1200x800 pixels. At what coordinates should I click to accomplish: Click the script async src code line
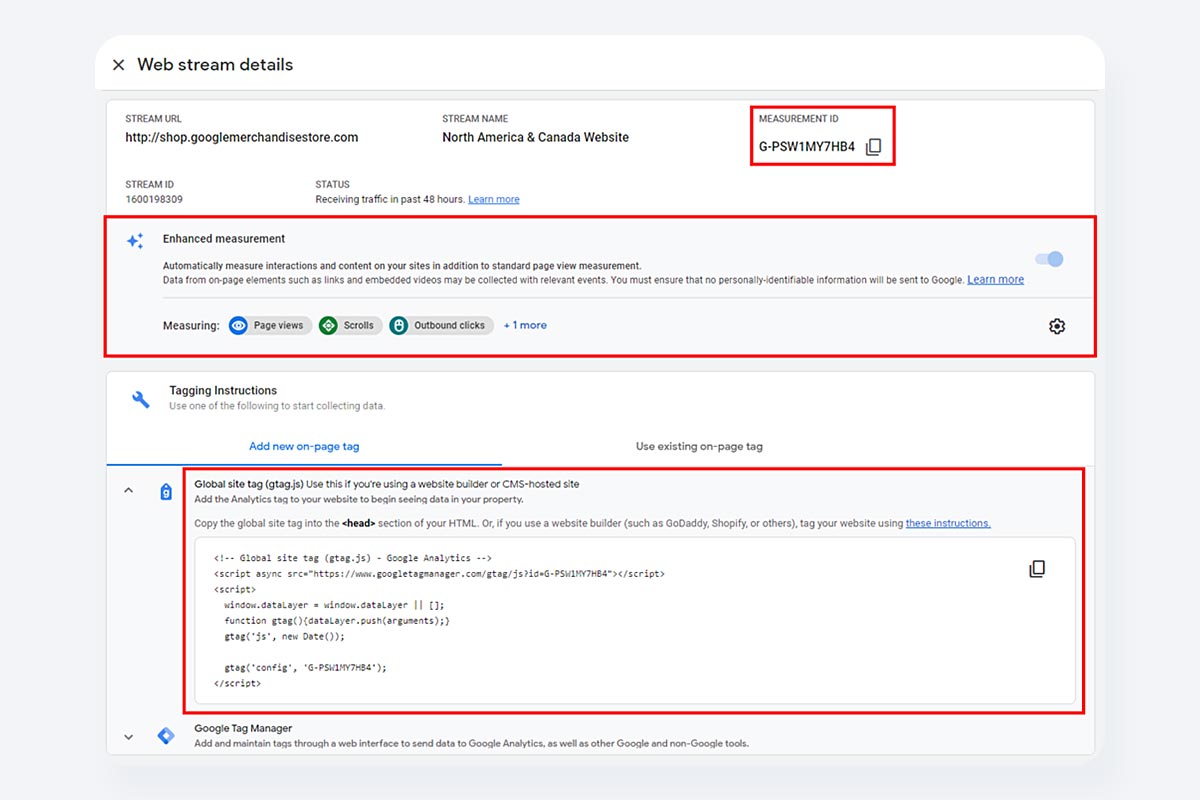tap(439, 574)
